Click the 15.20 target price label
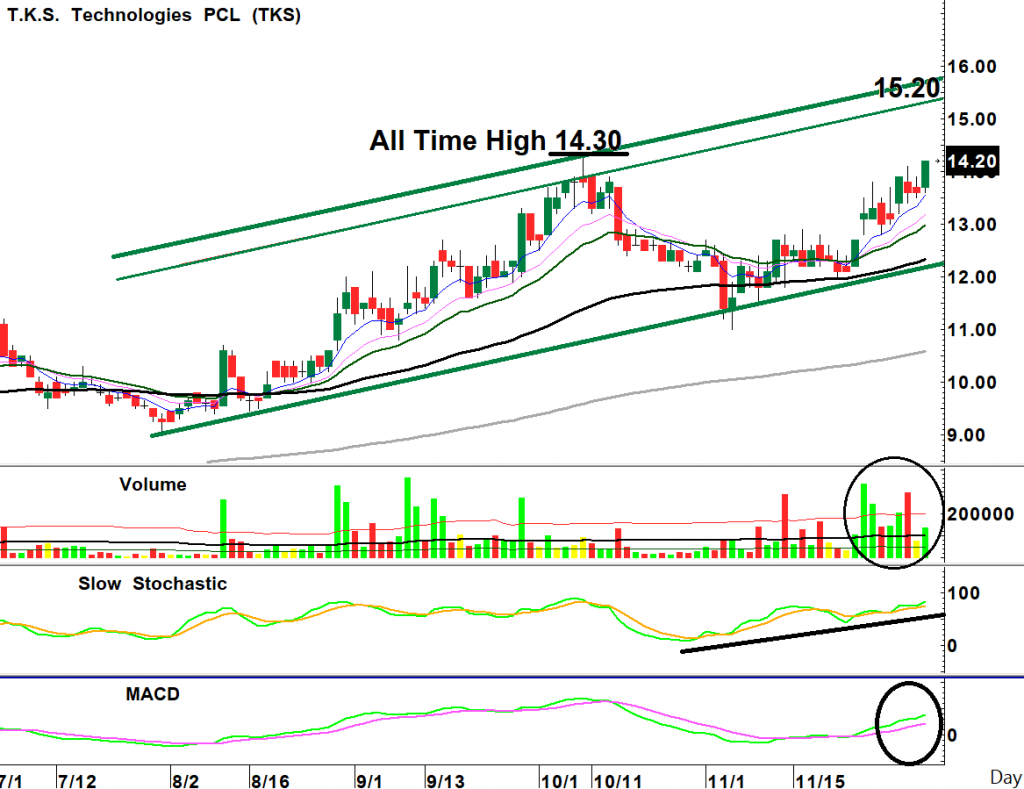 coord(908,88)
